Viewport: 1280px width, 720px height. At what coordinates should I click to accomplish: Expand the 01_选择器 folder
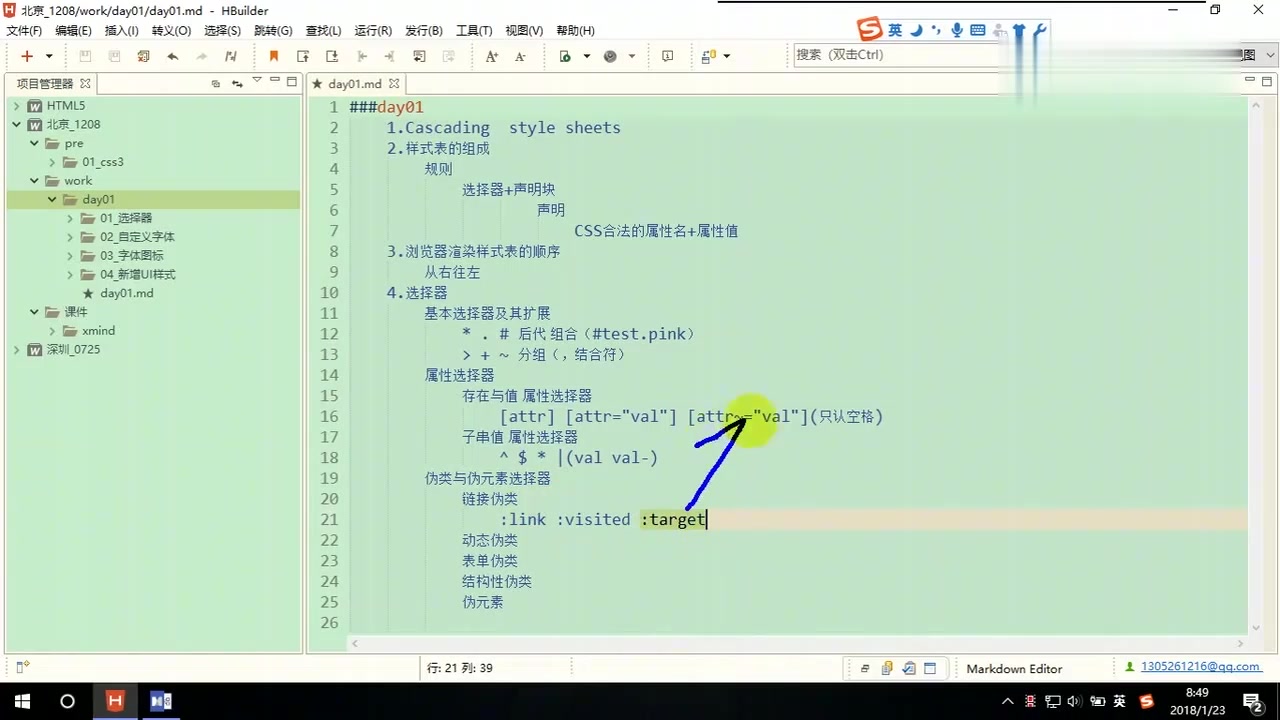coord(69,217)
